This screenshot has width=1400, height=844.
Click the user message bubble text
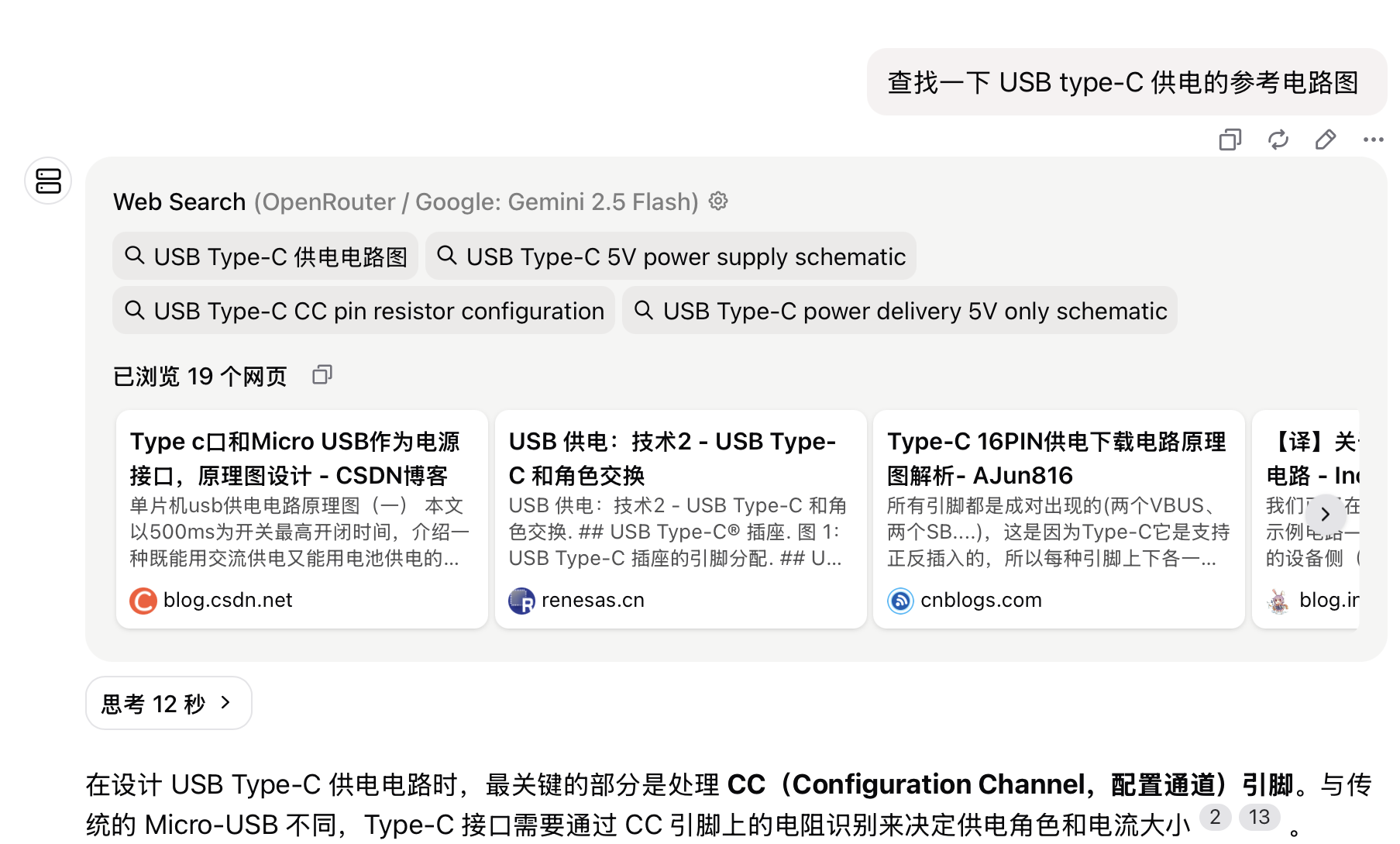click(1123, 82)
